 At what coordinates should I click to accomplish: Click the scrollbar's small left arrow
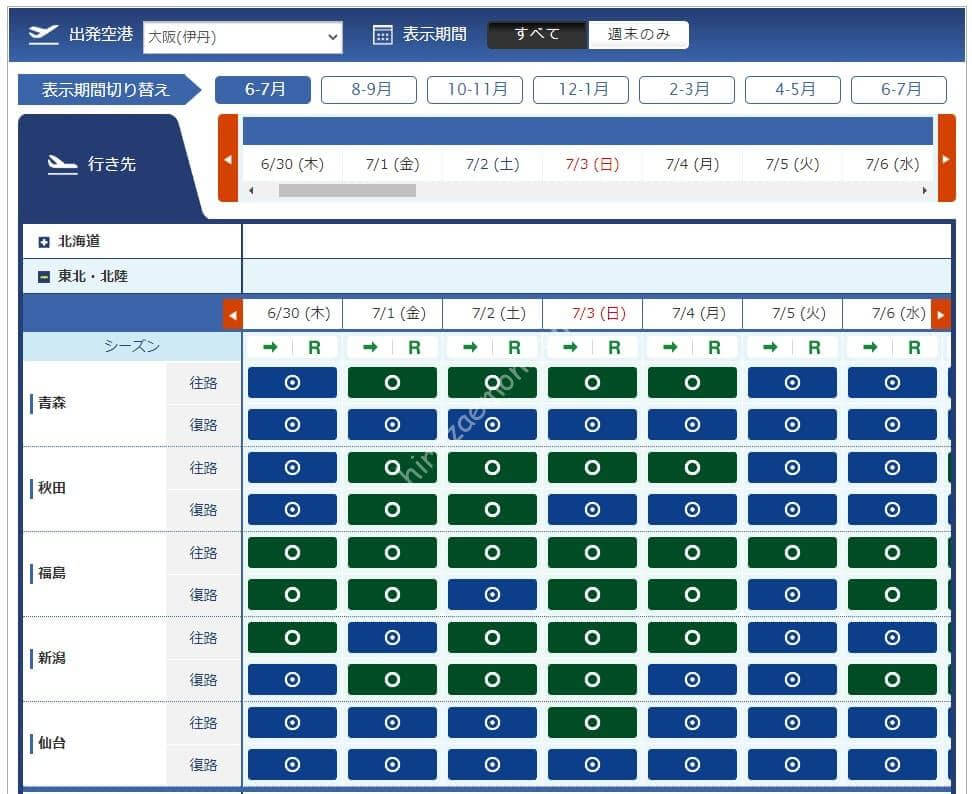251,191
